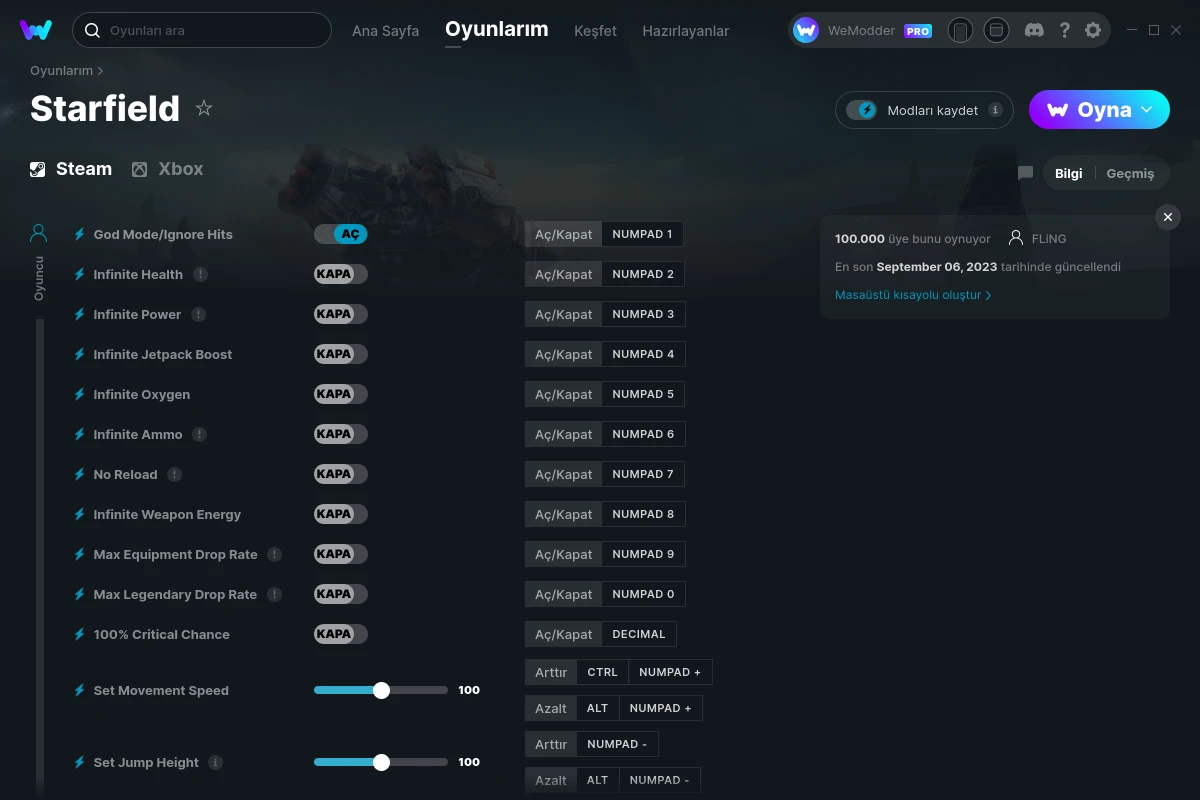Click info icon next to Infinite Health
Viewport: 1200px width, 800px height.
tap(201, 274)
